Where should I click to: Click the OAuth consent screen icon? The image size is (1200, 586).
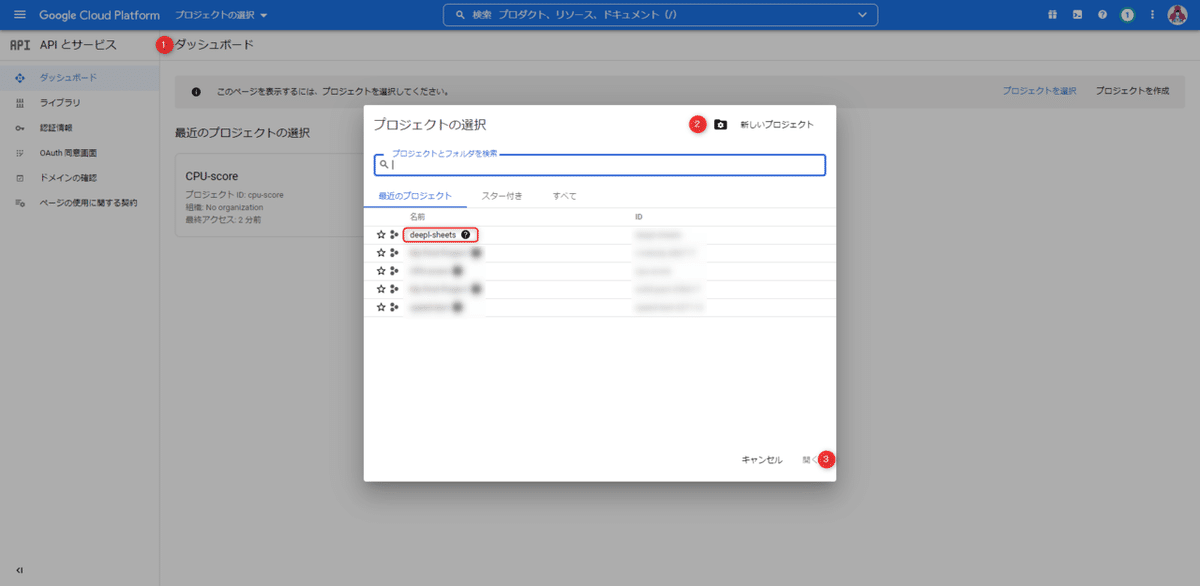pyautogui.click(x=20, y=153)
